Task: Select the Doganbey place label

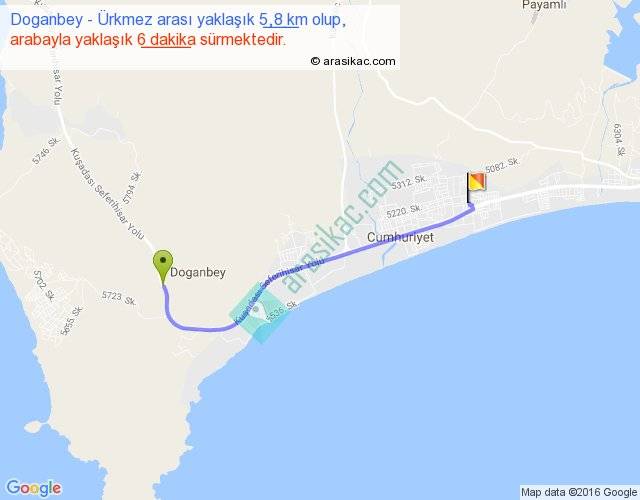Action: (198, 272)
